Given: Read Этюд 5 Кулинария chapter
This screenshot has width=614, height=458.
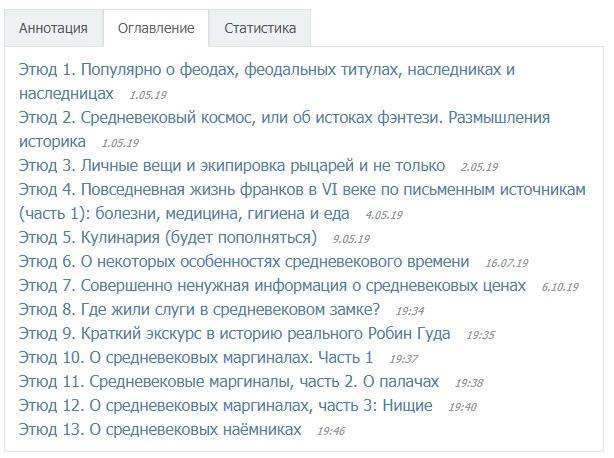Looking at the screenshot, I should tap(168, 238).
